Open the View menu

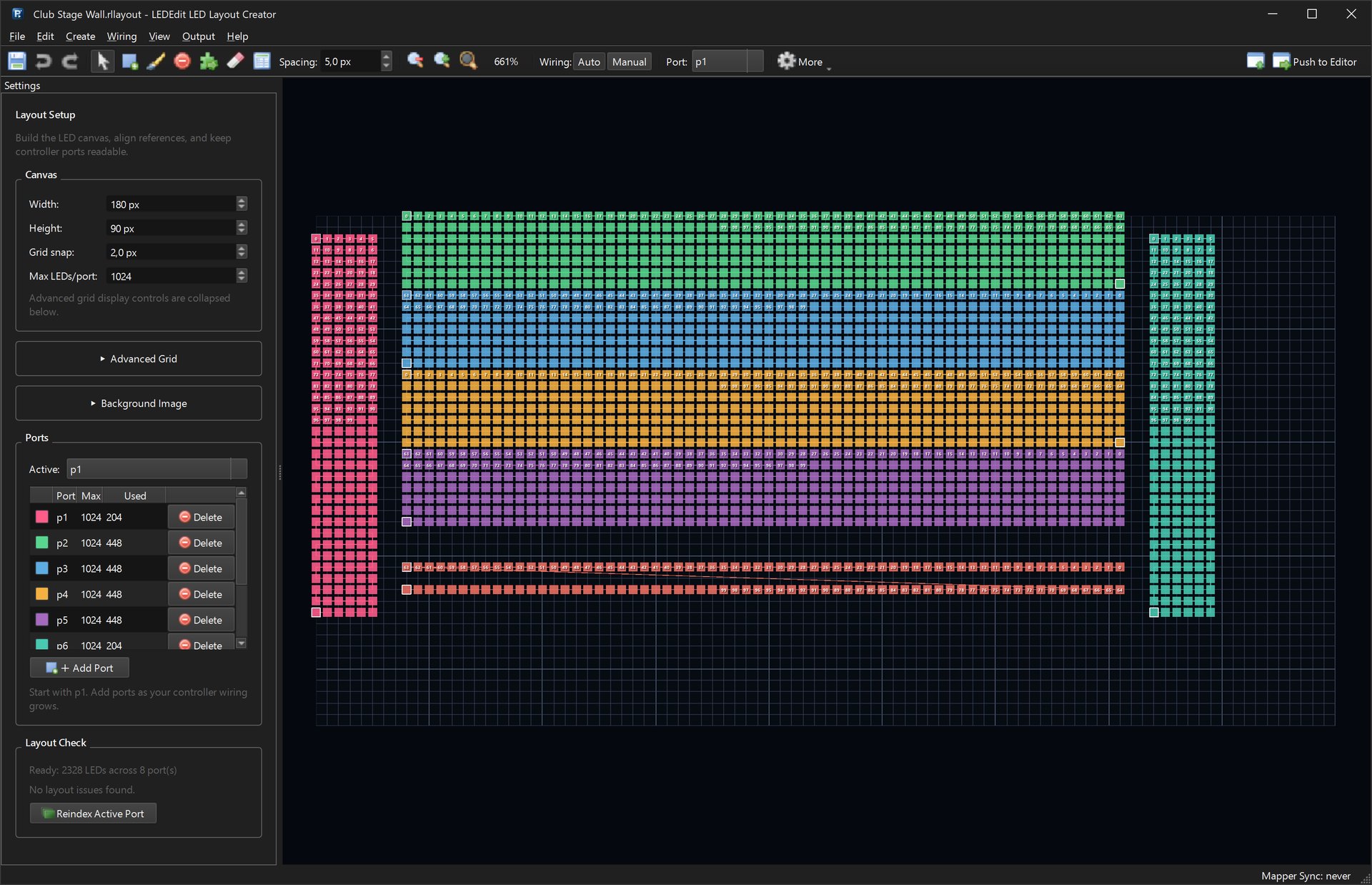click(x=159, y=36)
